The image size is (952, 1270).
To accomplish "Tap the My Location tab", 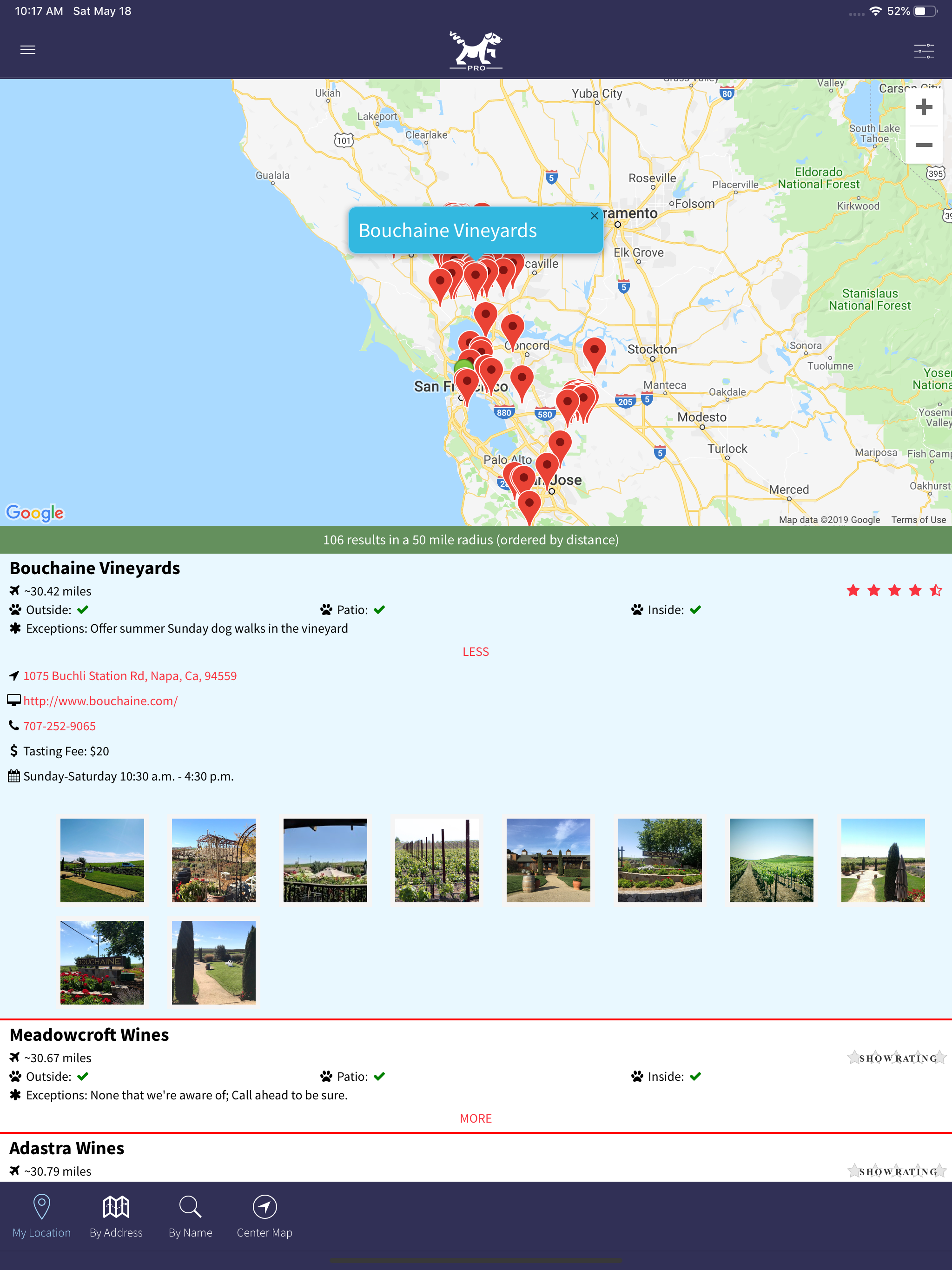I will click(41, 1216).
